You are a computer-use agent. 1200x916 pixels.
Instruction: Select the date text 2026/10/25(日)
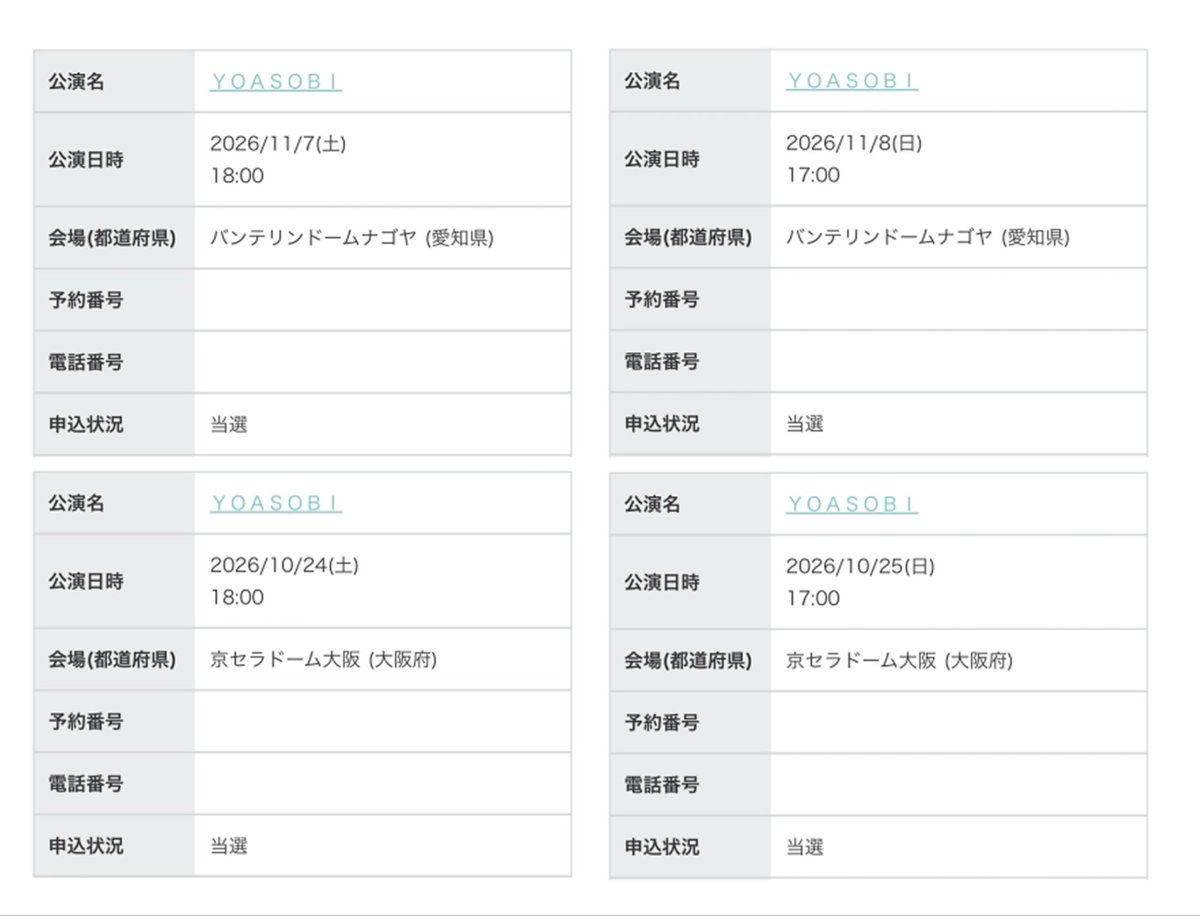pos(860,567)
